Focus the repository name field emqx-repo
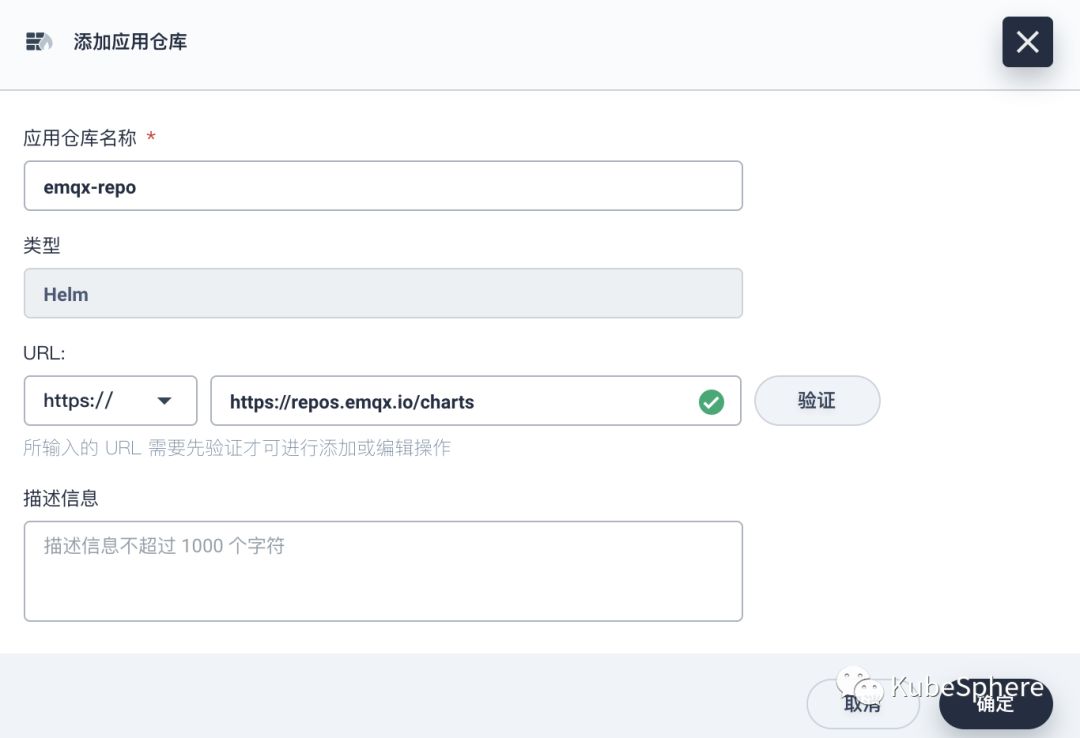This screenshot has height=738, width=1080. tap(383, 186)
